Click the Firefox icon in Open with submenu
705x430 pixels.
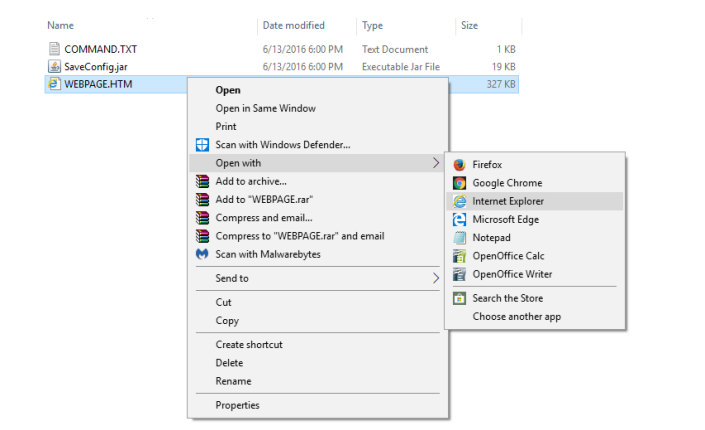(459, 165)
